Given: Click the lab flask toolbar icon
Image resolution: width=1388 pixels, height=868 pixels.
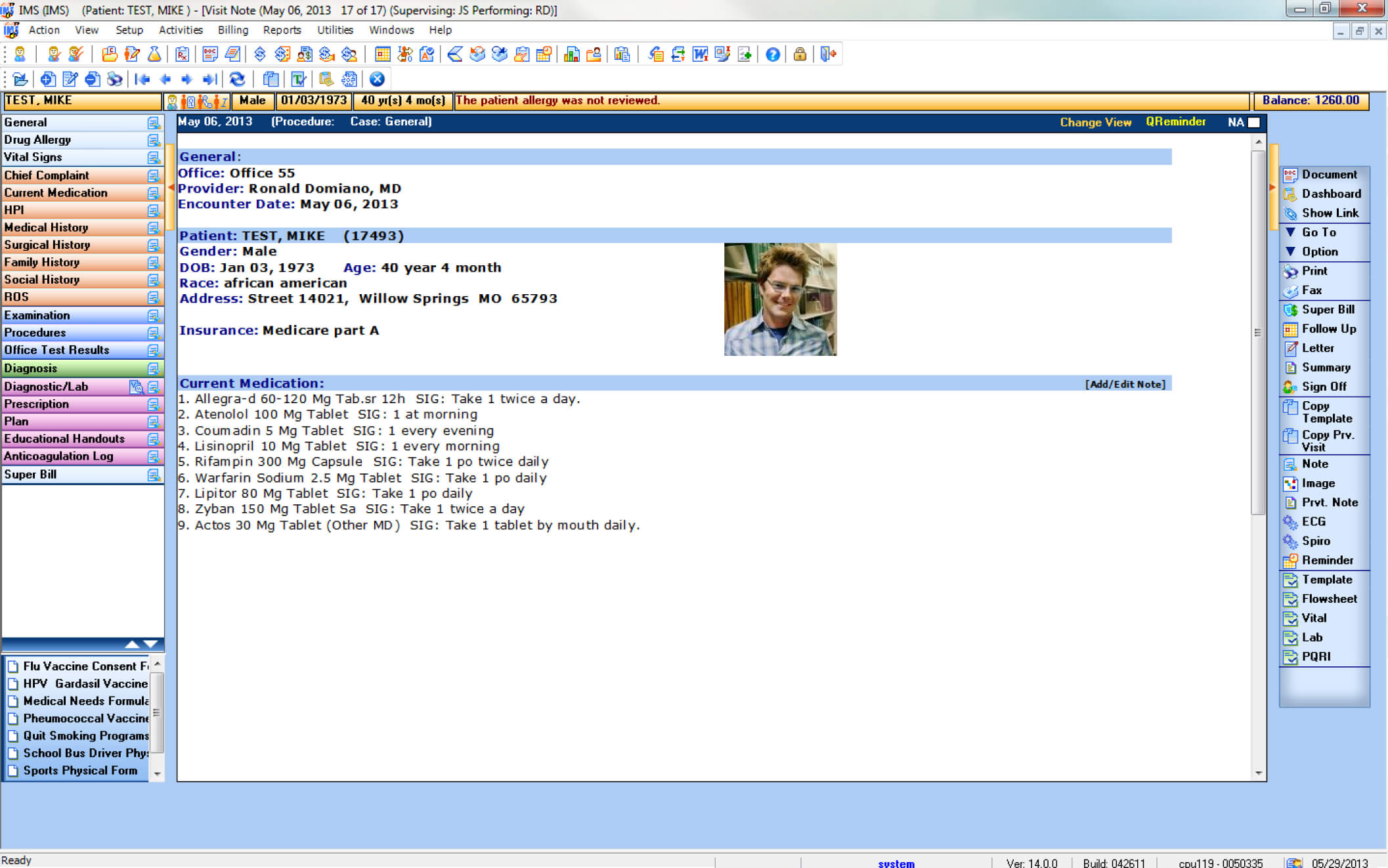Looking at the screenshot, I should pos(154,54).
